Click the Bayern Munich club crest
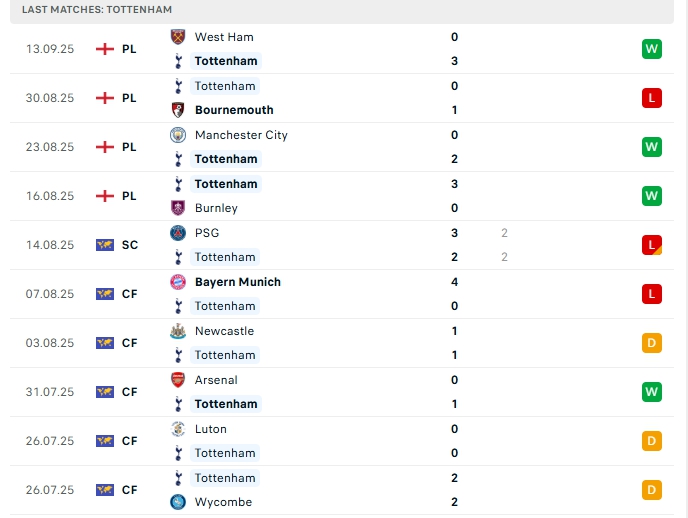688x518 pixels. tap(178, 282)
